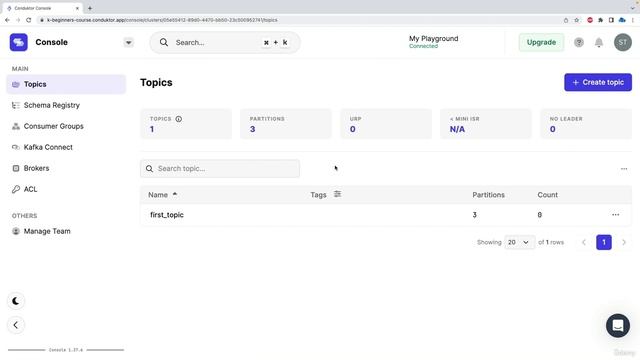This screenshot has height=360, width=640.
Task: Open the Console product switcher dropdown
Action: click(x=129, y=42)
